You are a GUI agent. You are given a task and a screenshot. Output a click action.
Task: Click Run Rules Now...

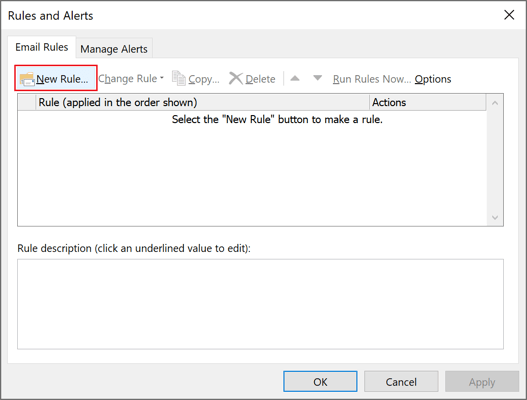click(372, 79)
